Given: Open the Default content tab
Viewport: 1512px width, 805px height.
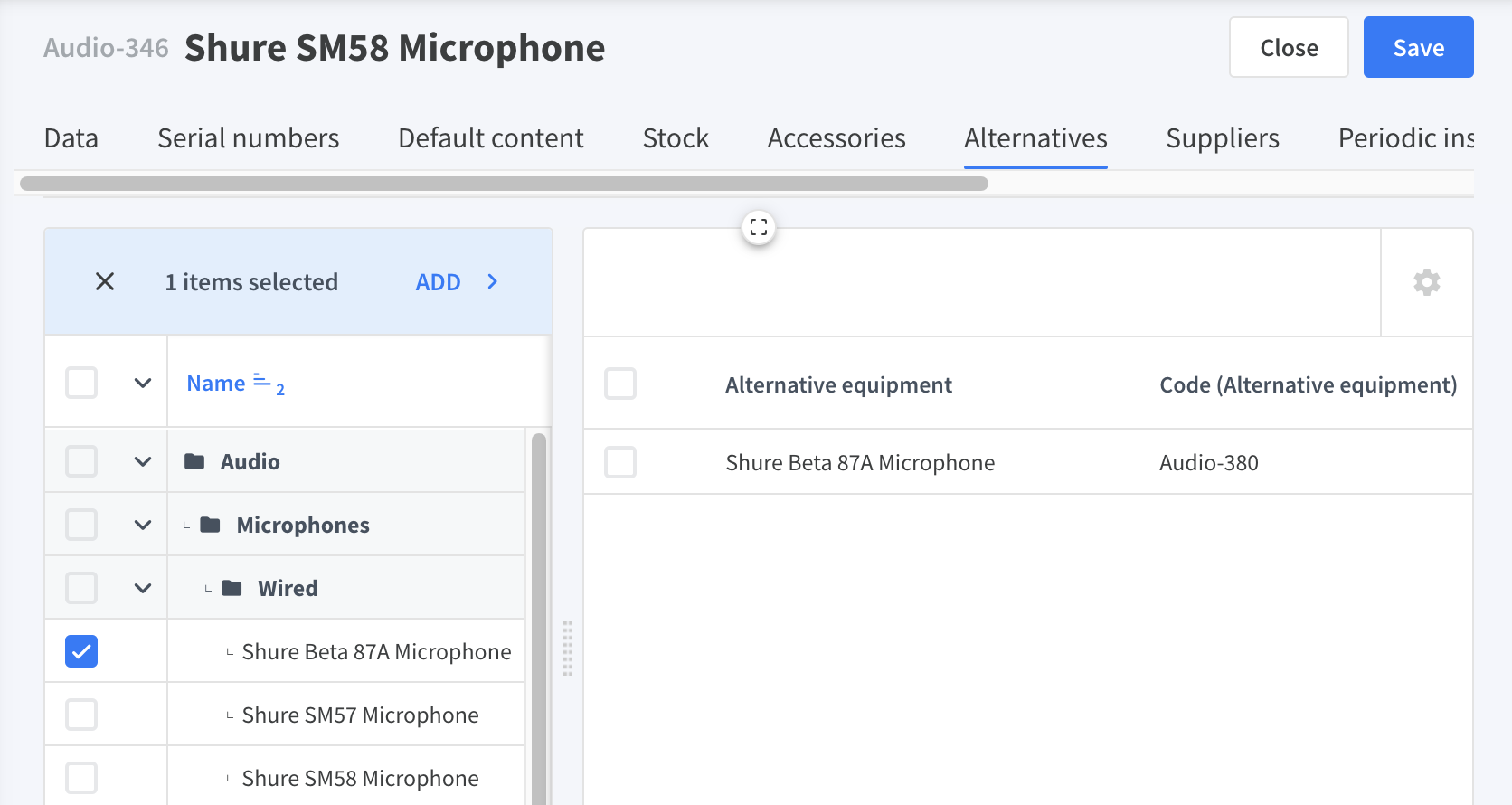Looking at the screenshot, I should click(491, 138).
